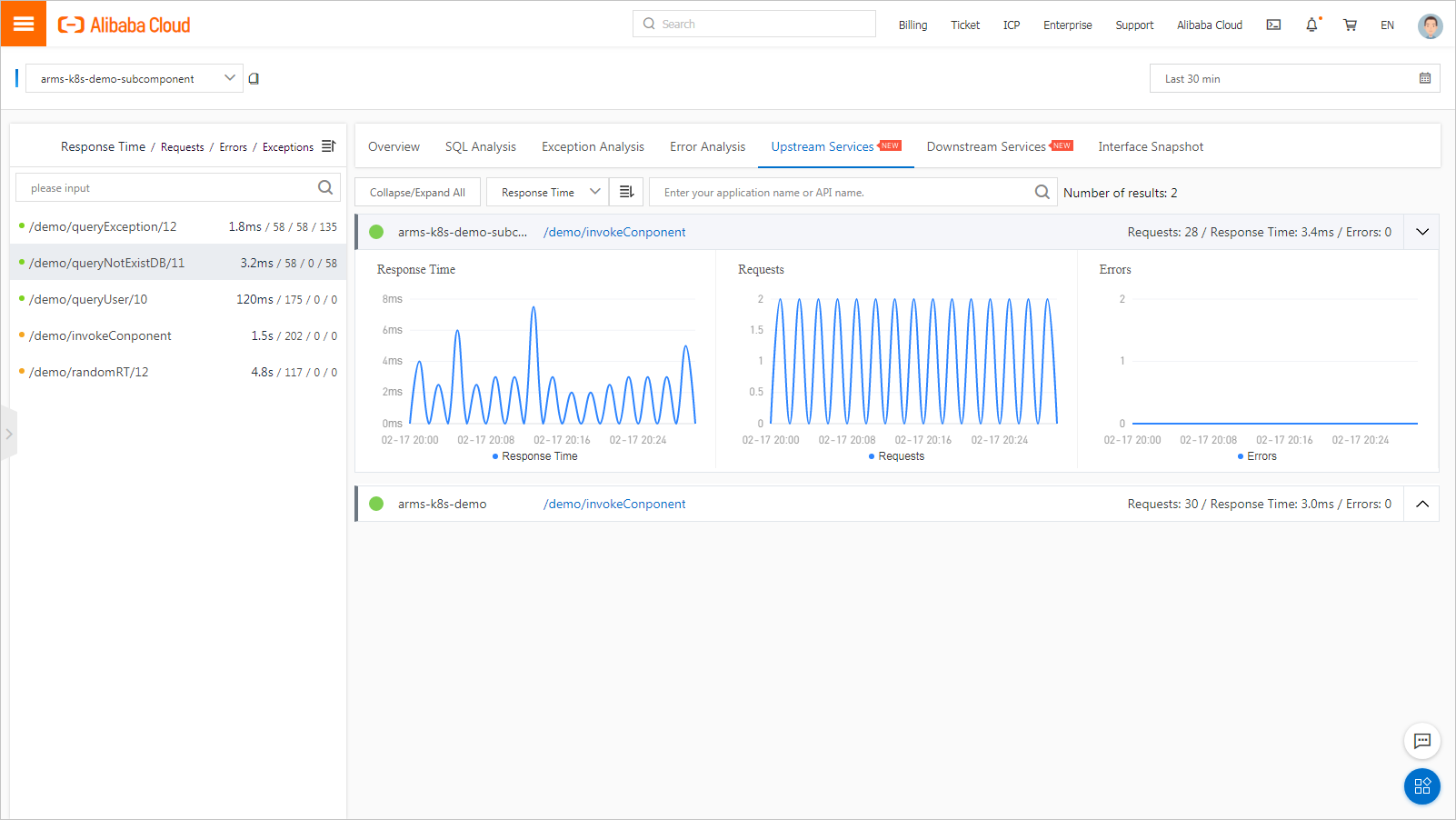Viewport: 1456px width, 820px height.
Task: Open the Response Time sort dropdown
Action: tap(546, 192)
